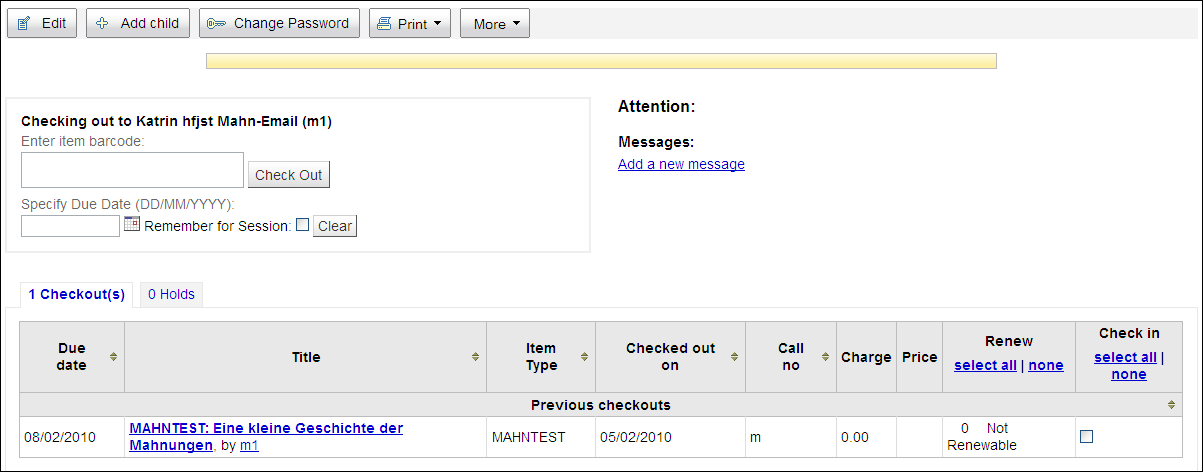Select all items for Renew
This screenshot has width=1203, height=472.
point(985,365)
